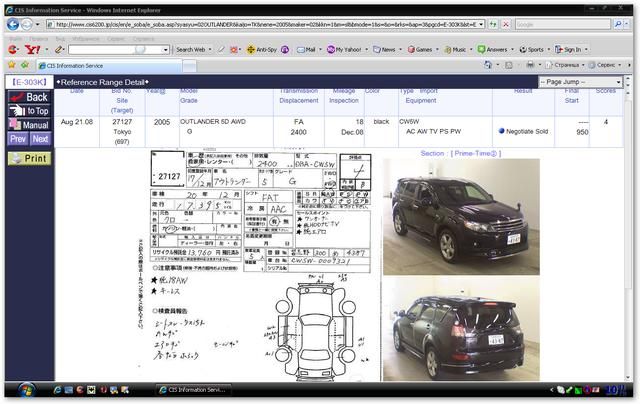Open the Страница (Page) menu
The image size is (640, 404).
(564, 65)
